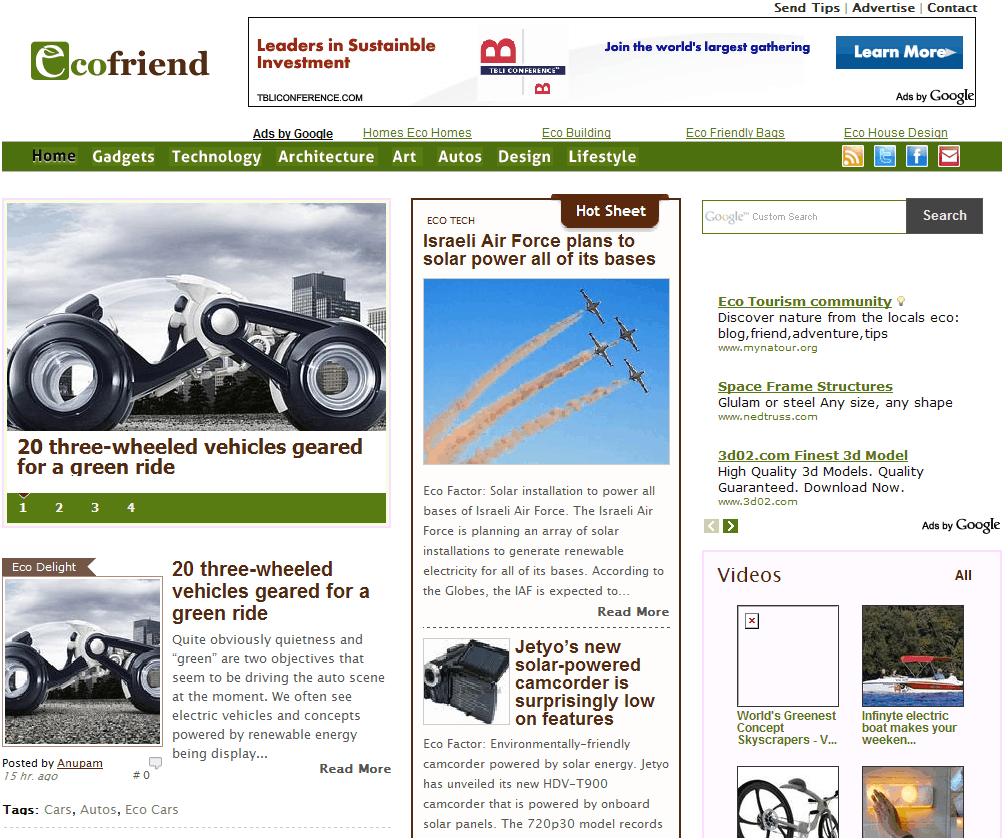
Task: Read More on Israeli Air Force article
Action: (633, 612)
